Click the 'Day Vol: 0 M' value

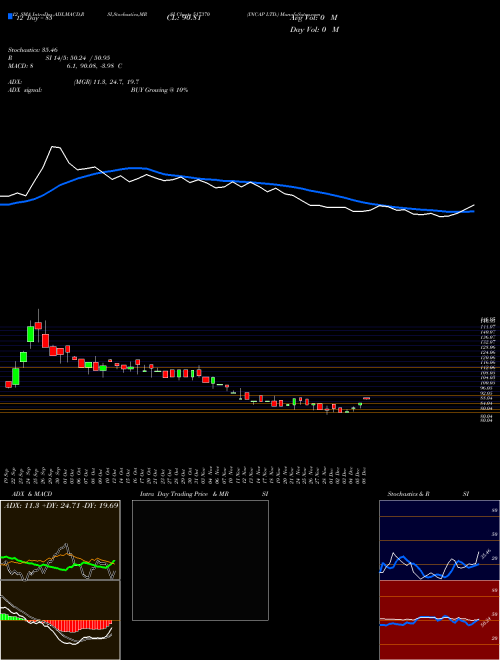tap(314, 30)
